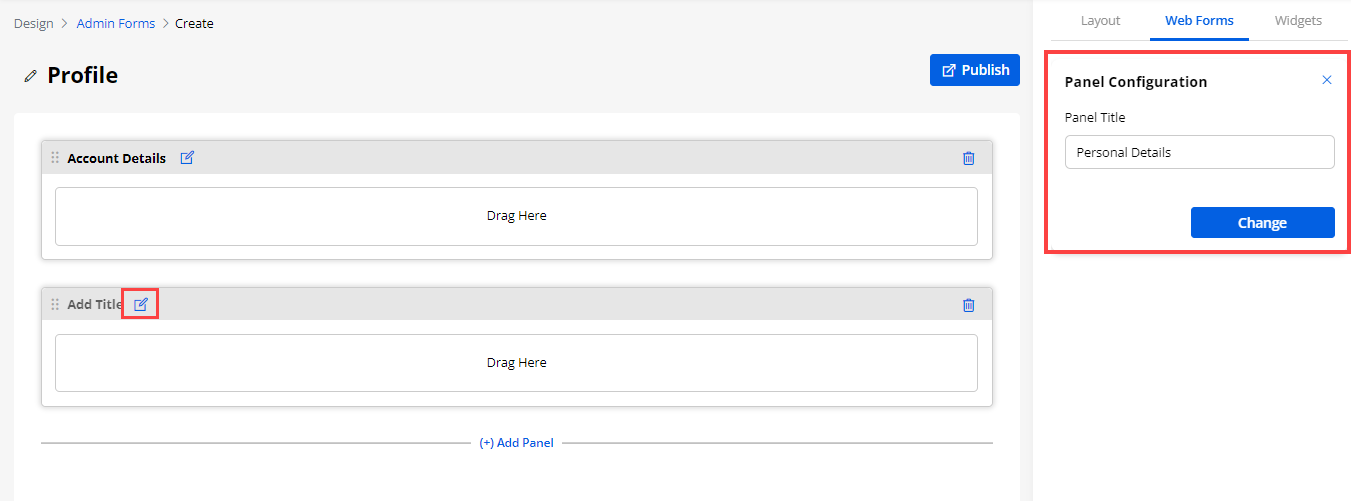Go to Design in the breadcrumb
Image resolution: width=1351 pixels, height=501 pixels.
pos(33,23)
